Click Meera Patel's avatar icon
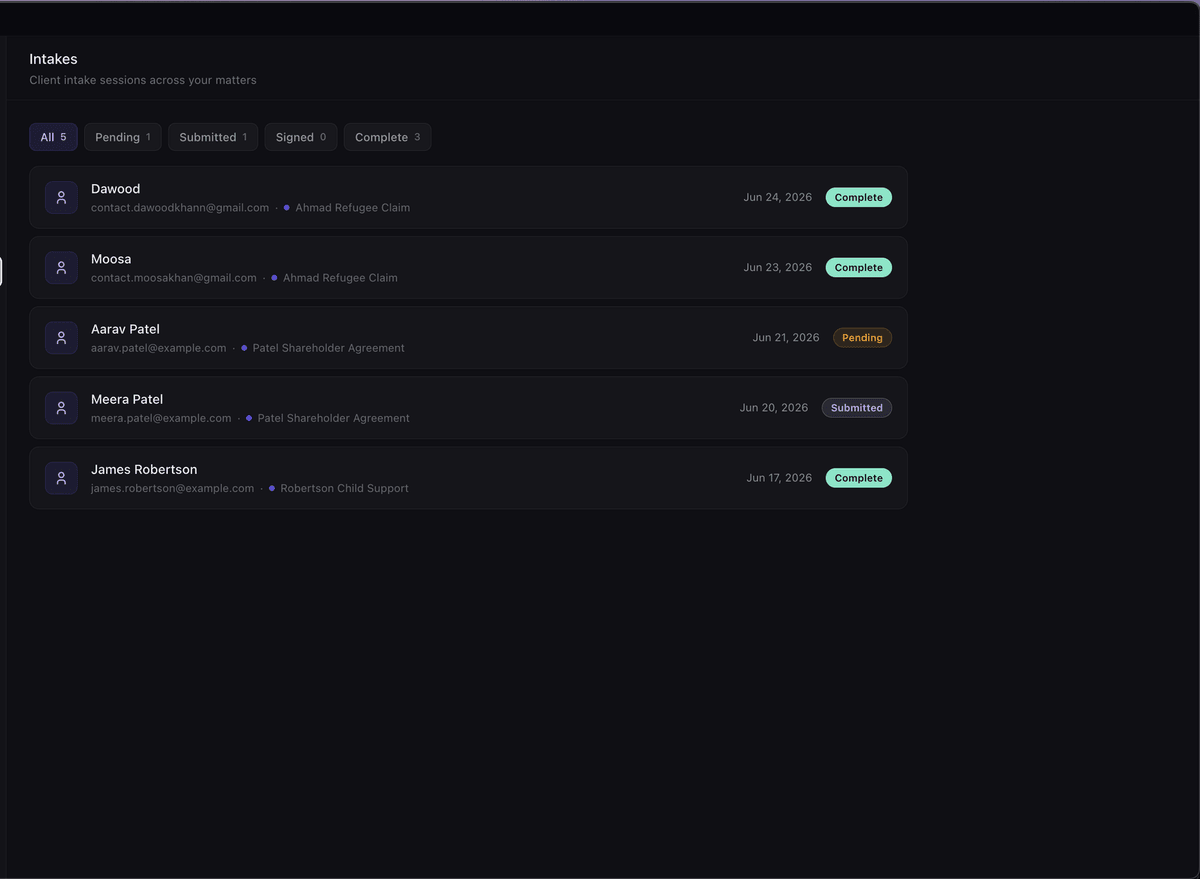Screen dimensions: 1200x879 coord(61,408)
